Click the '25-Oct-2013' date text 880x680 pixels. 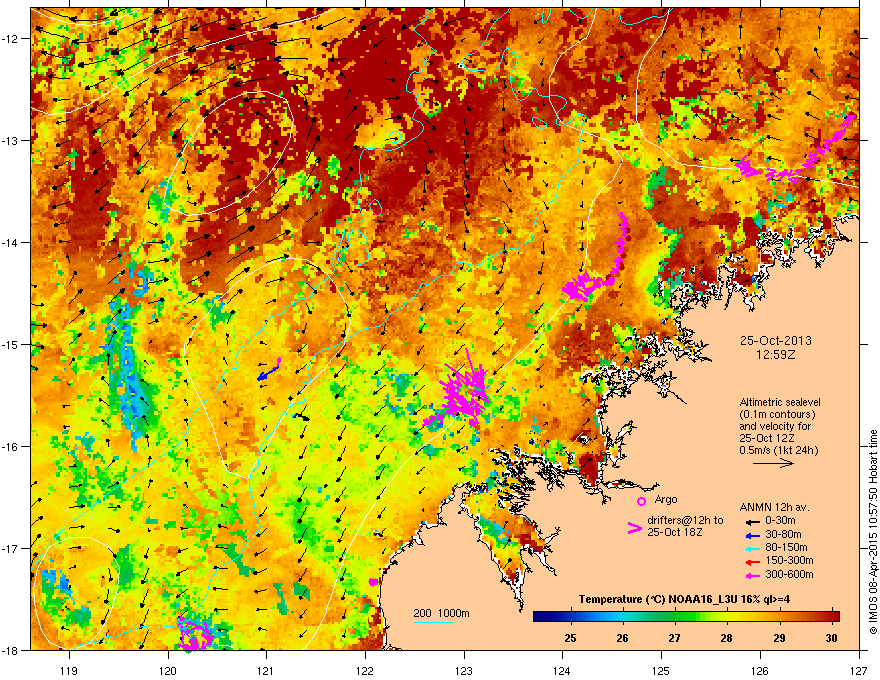pyautogui.click(x=776, y=341)
